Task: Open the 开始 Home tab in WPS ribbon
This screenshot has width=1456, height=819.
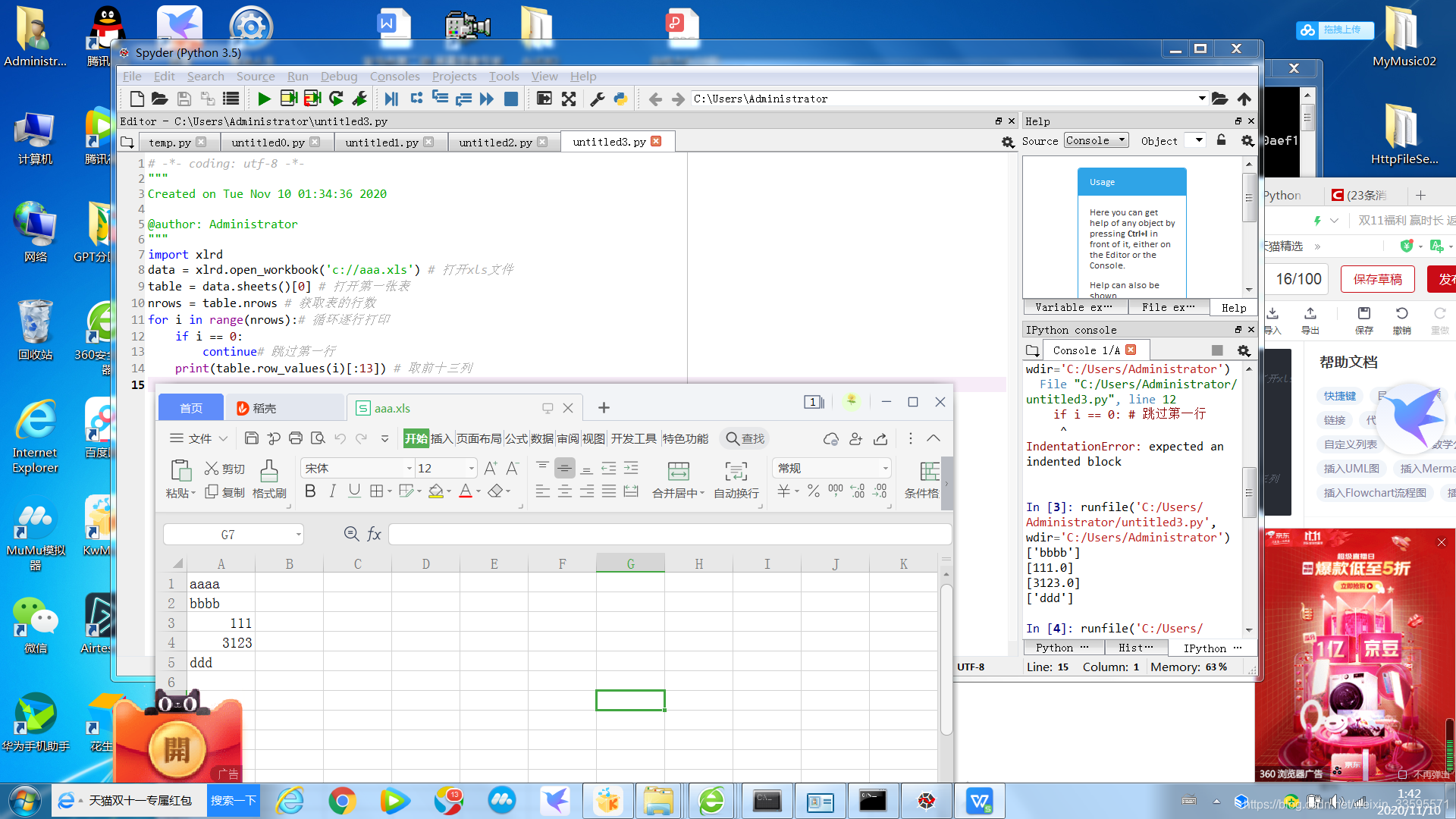Action: point(415,438)
